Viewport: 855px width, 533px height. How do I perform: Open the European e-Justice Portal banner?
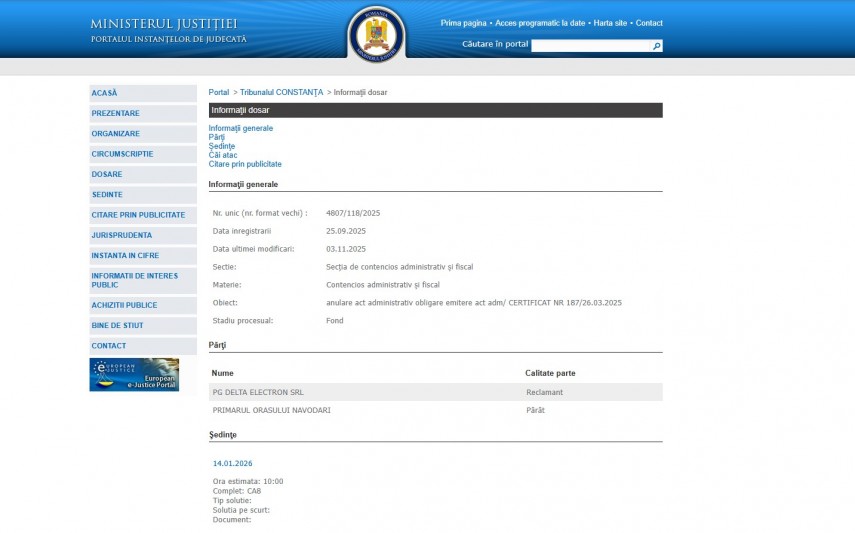coord(134,374)
